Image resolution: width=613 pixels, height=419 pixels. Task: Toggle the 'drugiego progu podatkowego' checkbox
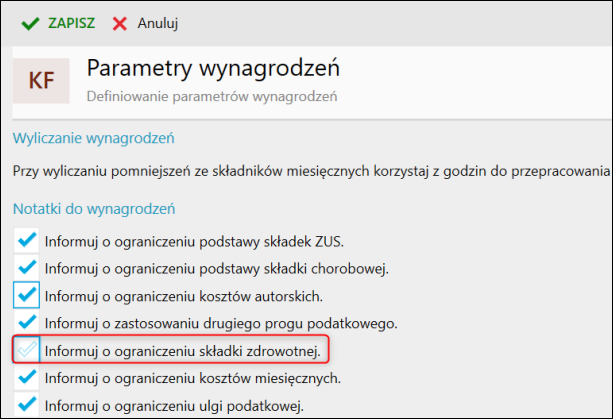coord(27,322)
